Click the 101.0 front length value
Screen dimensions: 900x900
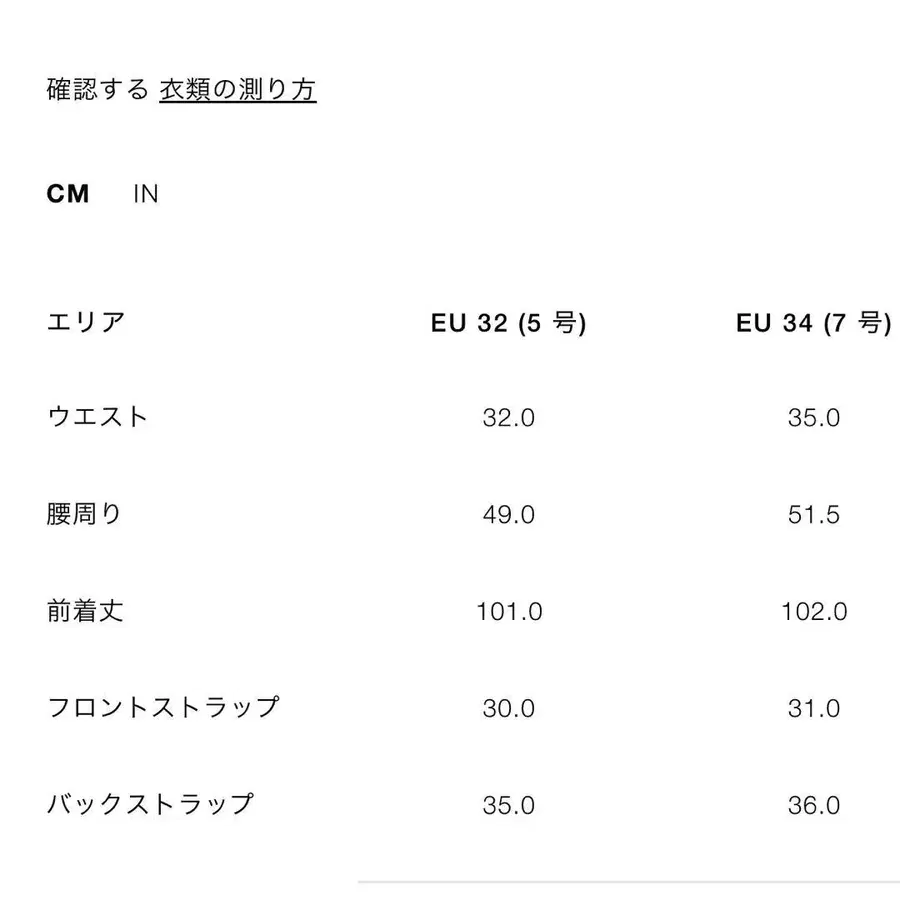click(x=510, y=611)
